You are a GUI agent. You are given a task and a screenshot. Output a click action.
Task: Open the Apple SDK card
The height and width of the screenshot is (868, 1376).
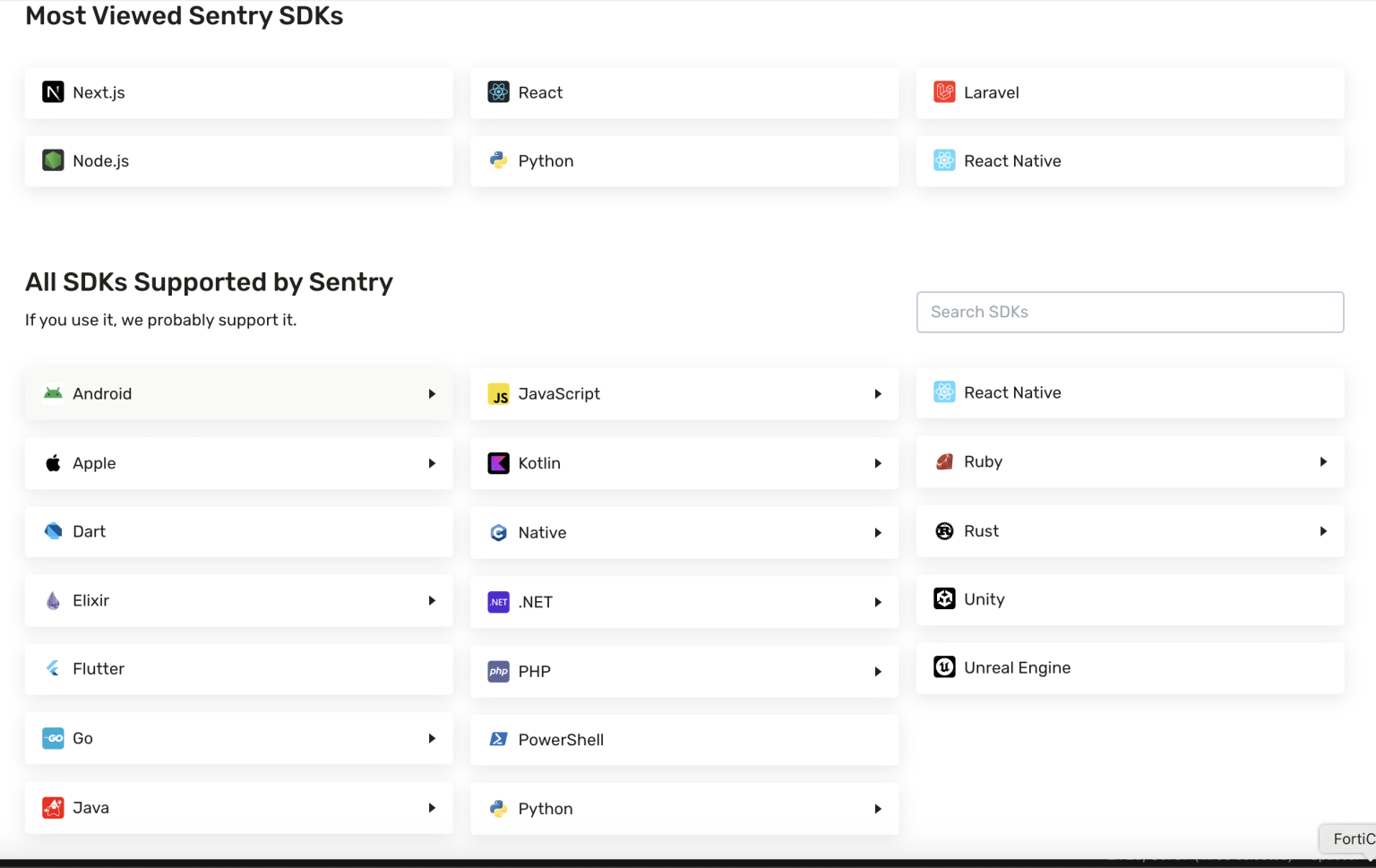pyautogui.click(x=238, y=463)
